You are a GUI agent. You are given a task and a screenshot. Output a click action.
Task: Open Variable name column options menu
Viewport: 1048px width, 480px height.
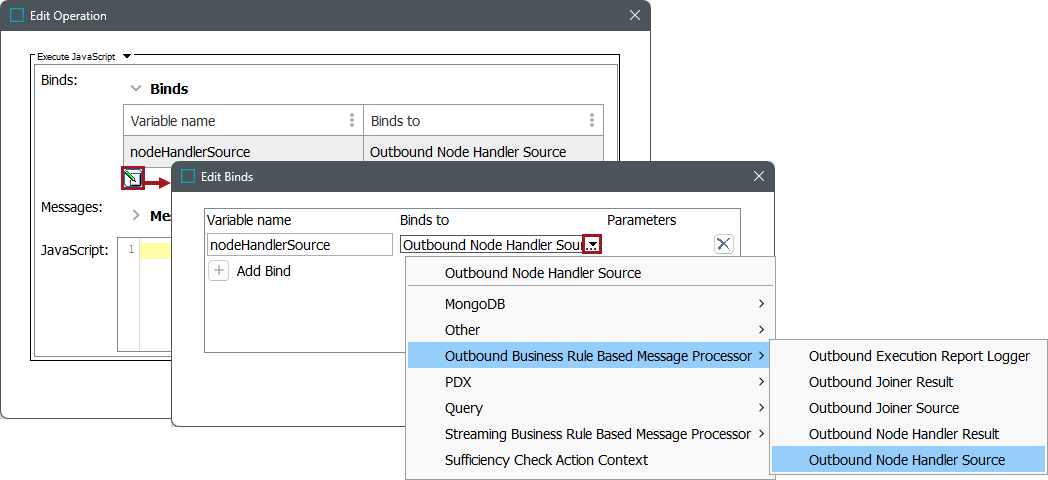tap(352, 121)
